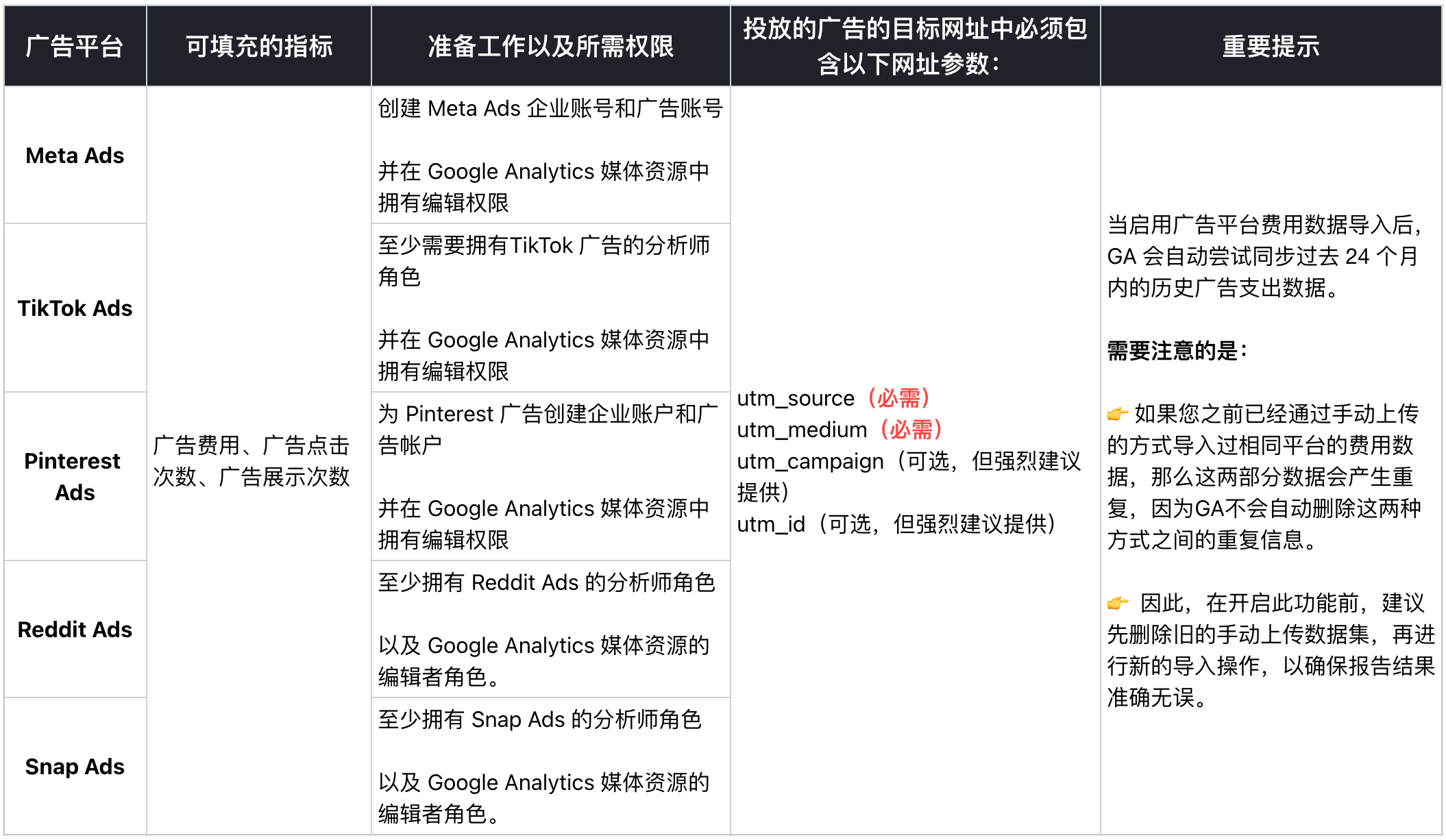The width and height of the screenshot is (1446, 840).
Task: Select the Snap Ads platform row label
Action: [74, 766]
